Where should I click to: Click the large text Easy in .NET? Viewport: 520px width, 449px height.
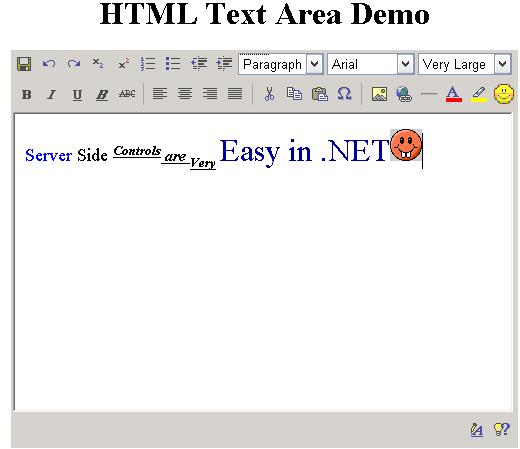pos(305,151)
